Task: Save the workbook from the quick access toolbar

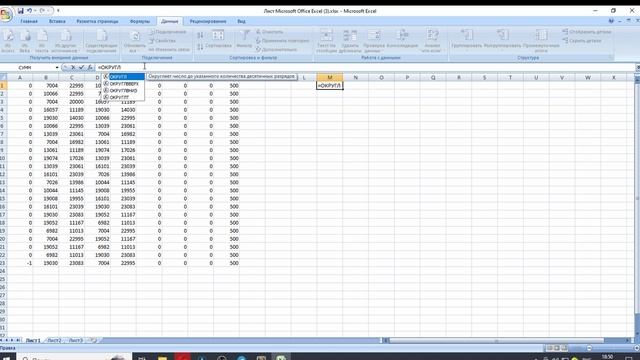Action: click(20, 11)
